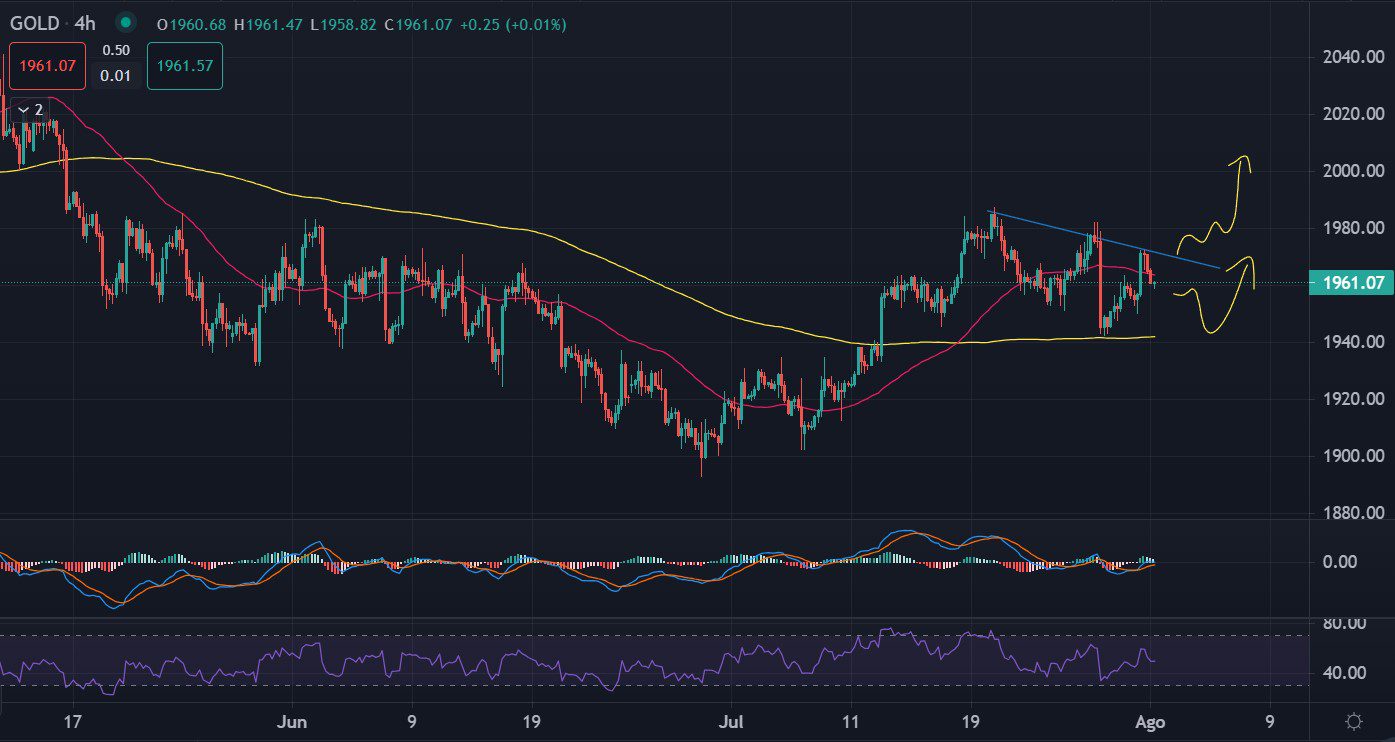Viewport: 1395px width, 742px height.
Task: Click the green market status dot
Action: [124, 23]
